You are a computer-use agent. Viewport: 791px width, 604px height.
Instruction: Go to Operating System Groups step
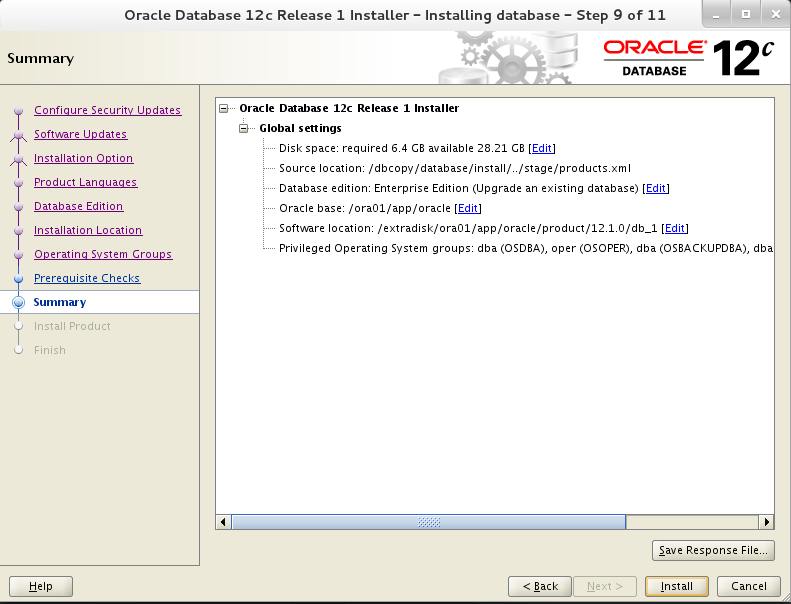pyautogui.click(x=103, y=254)
